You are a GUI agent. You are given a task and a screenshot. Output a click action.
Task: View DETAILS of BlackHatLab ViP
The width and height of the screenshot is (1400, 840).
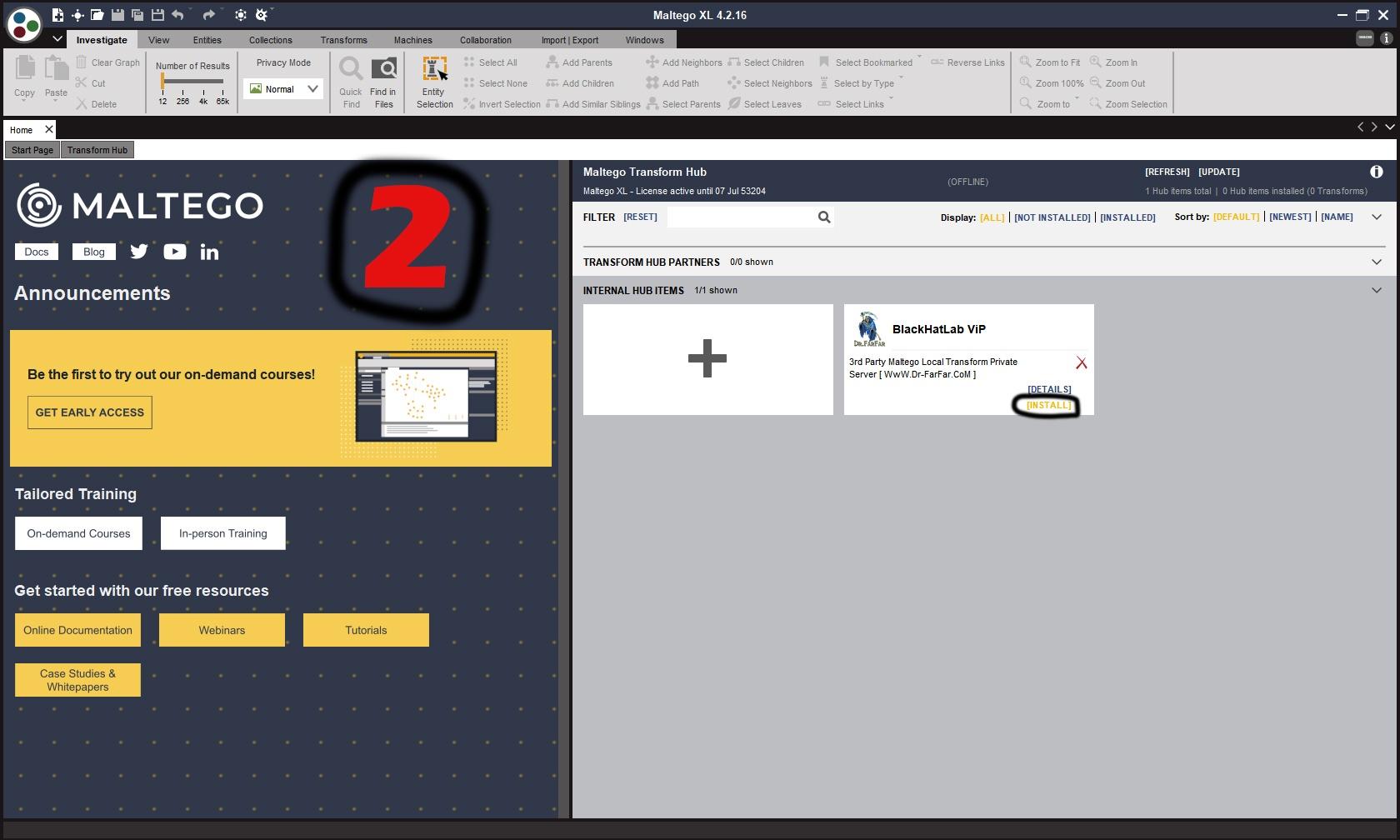coord(1049,389)
